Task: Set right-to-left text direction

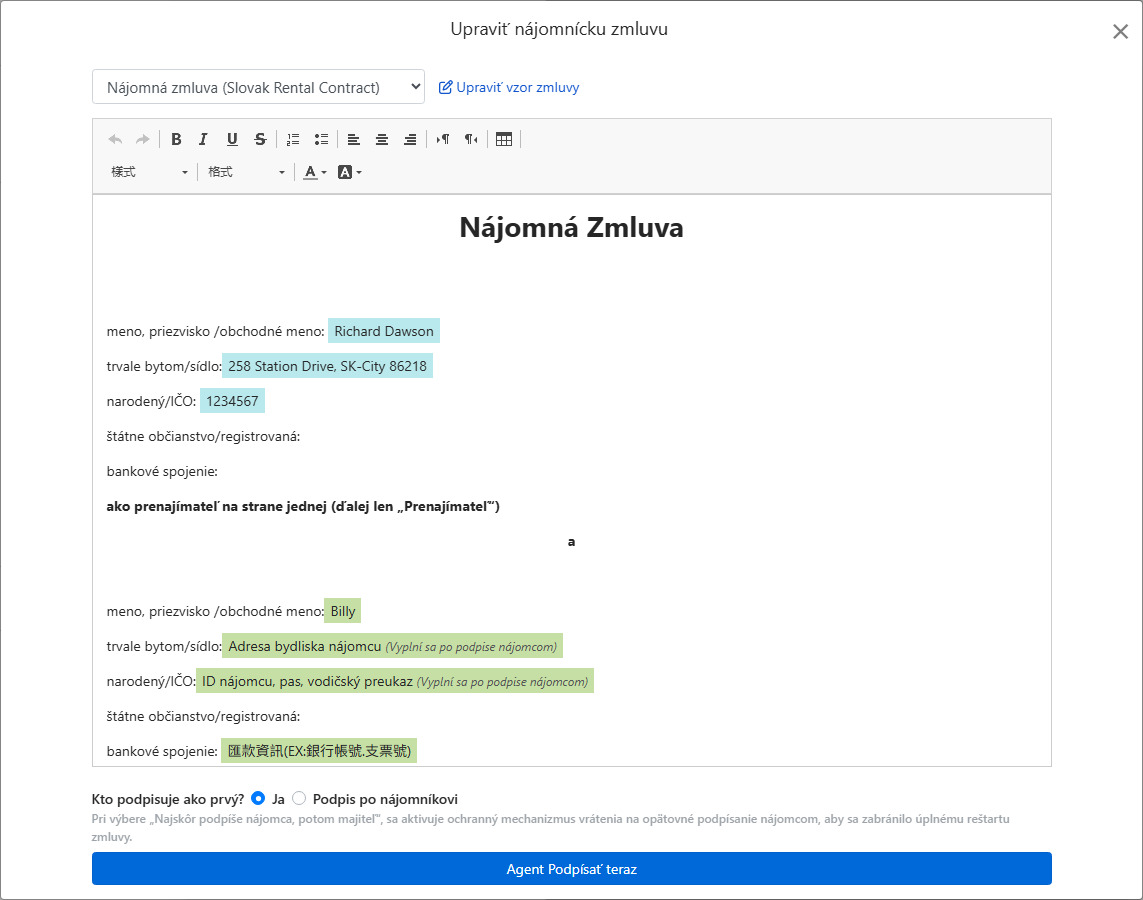Action: pyautogui.click(x=471, y=139)
